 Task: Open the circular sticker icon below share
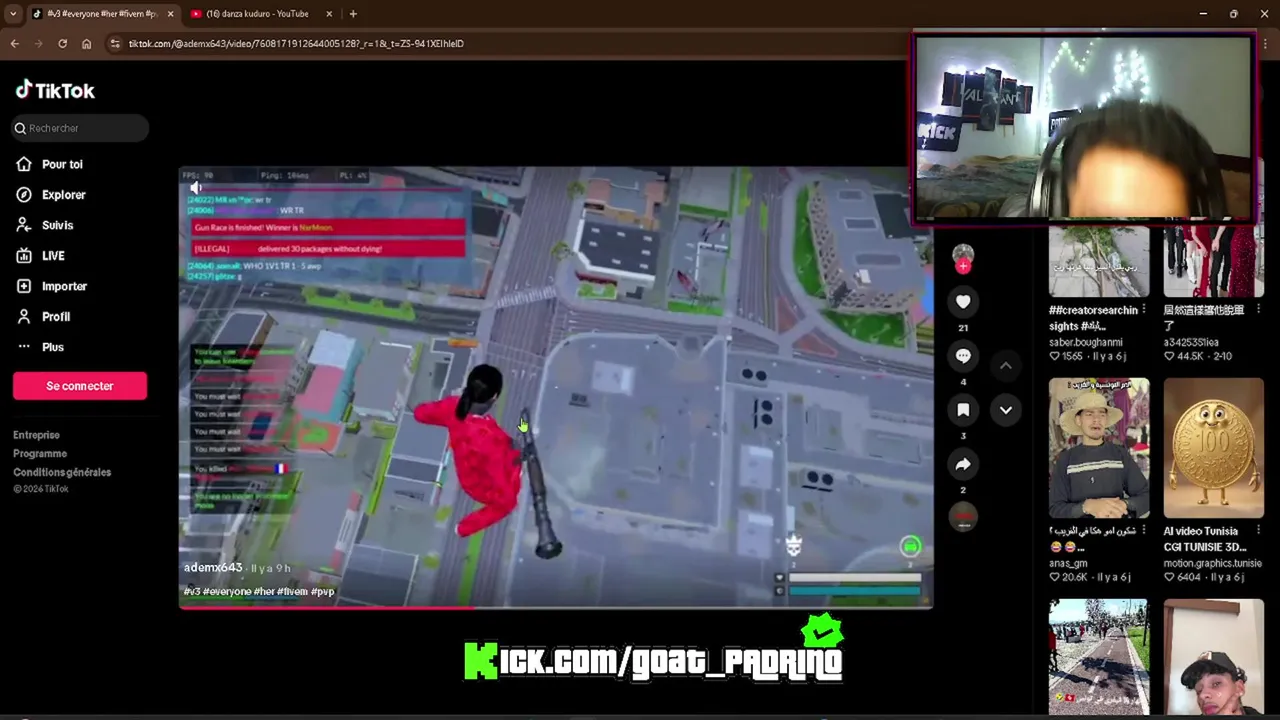tap(963, 516)
